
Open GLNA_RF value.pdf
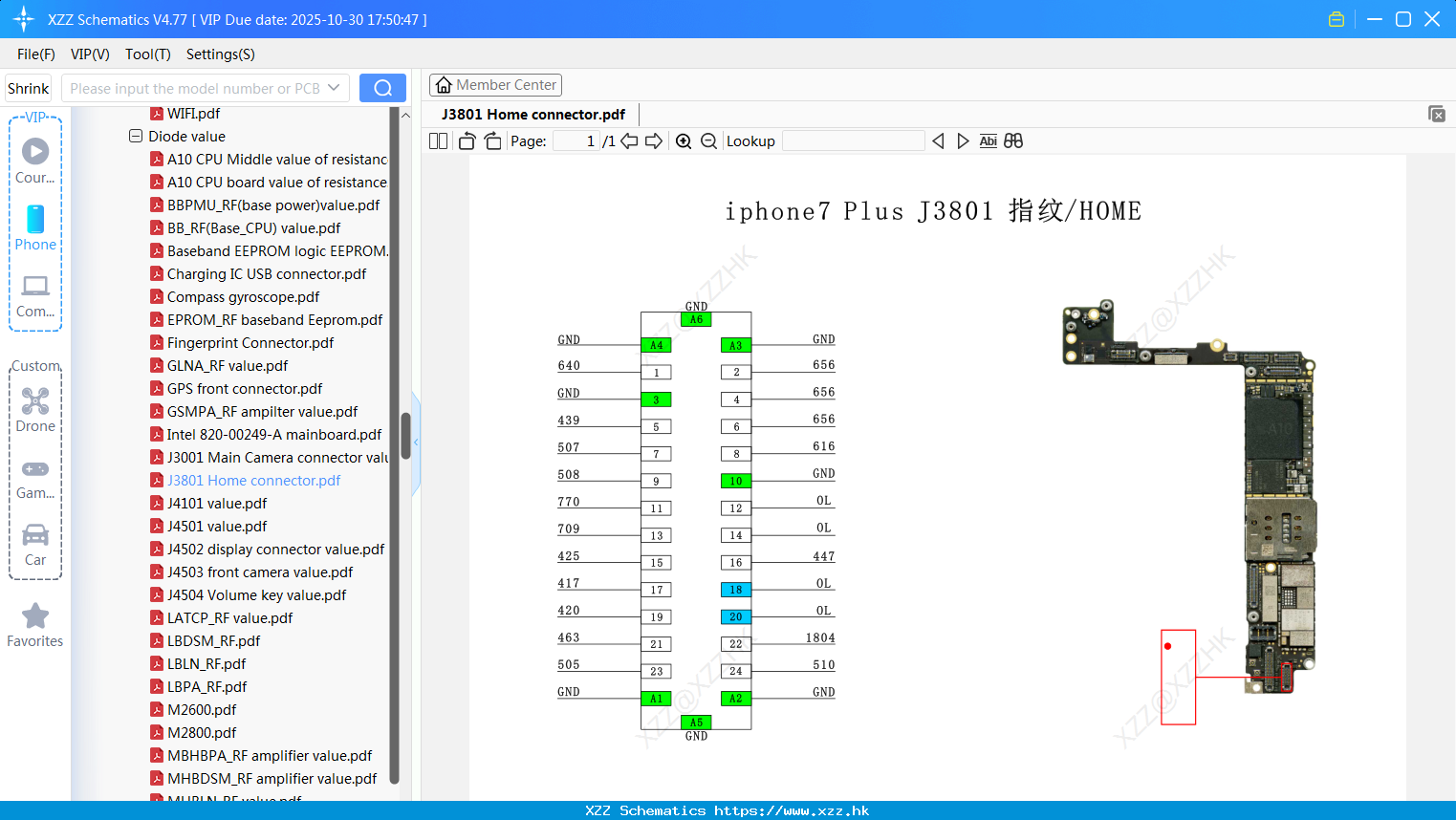pos(228,365)
